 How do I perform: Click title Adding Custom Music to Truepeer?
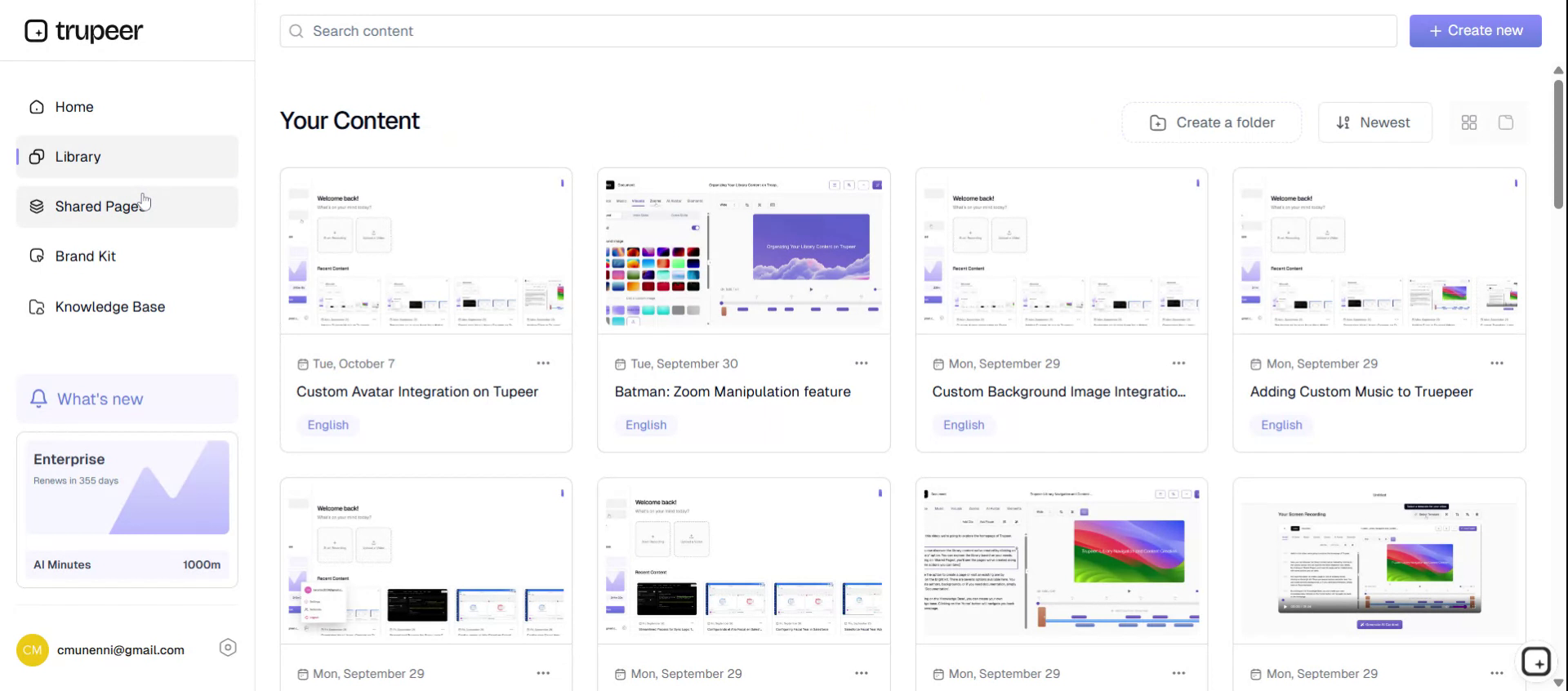[1361, 392]
